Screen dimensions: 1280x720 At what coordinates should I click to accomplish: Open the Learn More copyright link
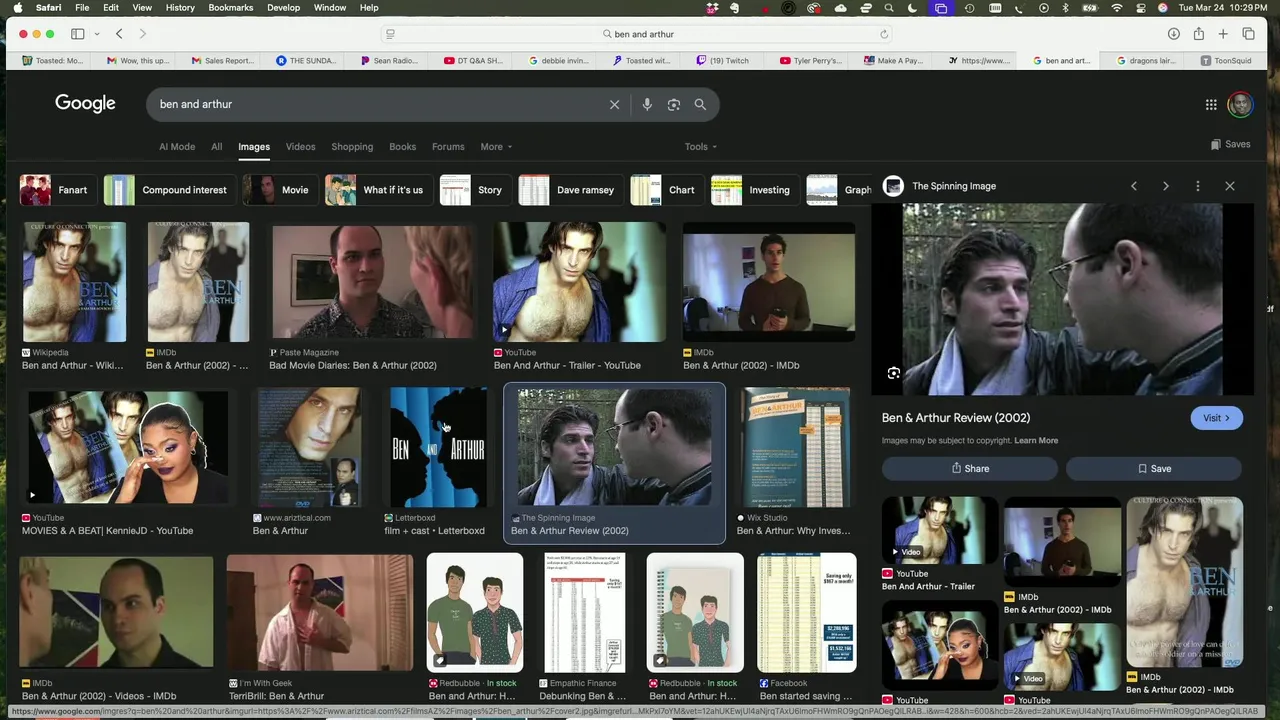click(x=1036, y=440)
